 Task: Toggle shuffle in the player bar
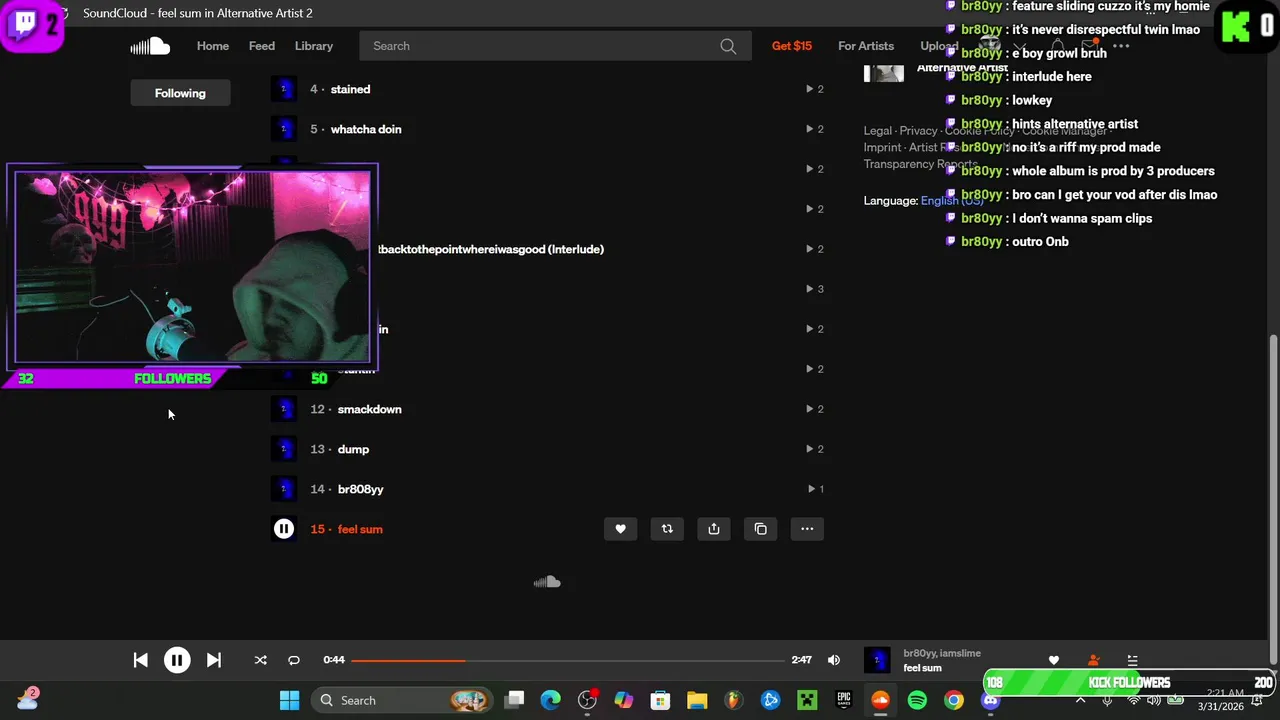[260, 660]
